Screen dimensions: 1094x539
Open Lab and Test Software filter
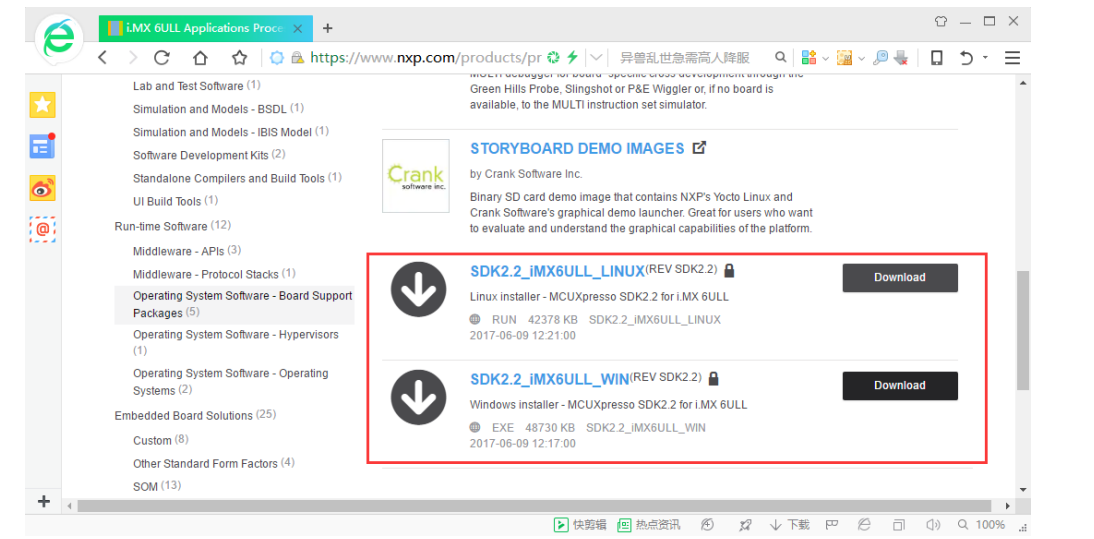(197, 86)
